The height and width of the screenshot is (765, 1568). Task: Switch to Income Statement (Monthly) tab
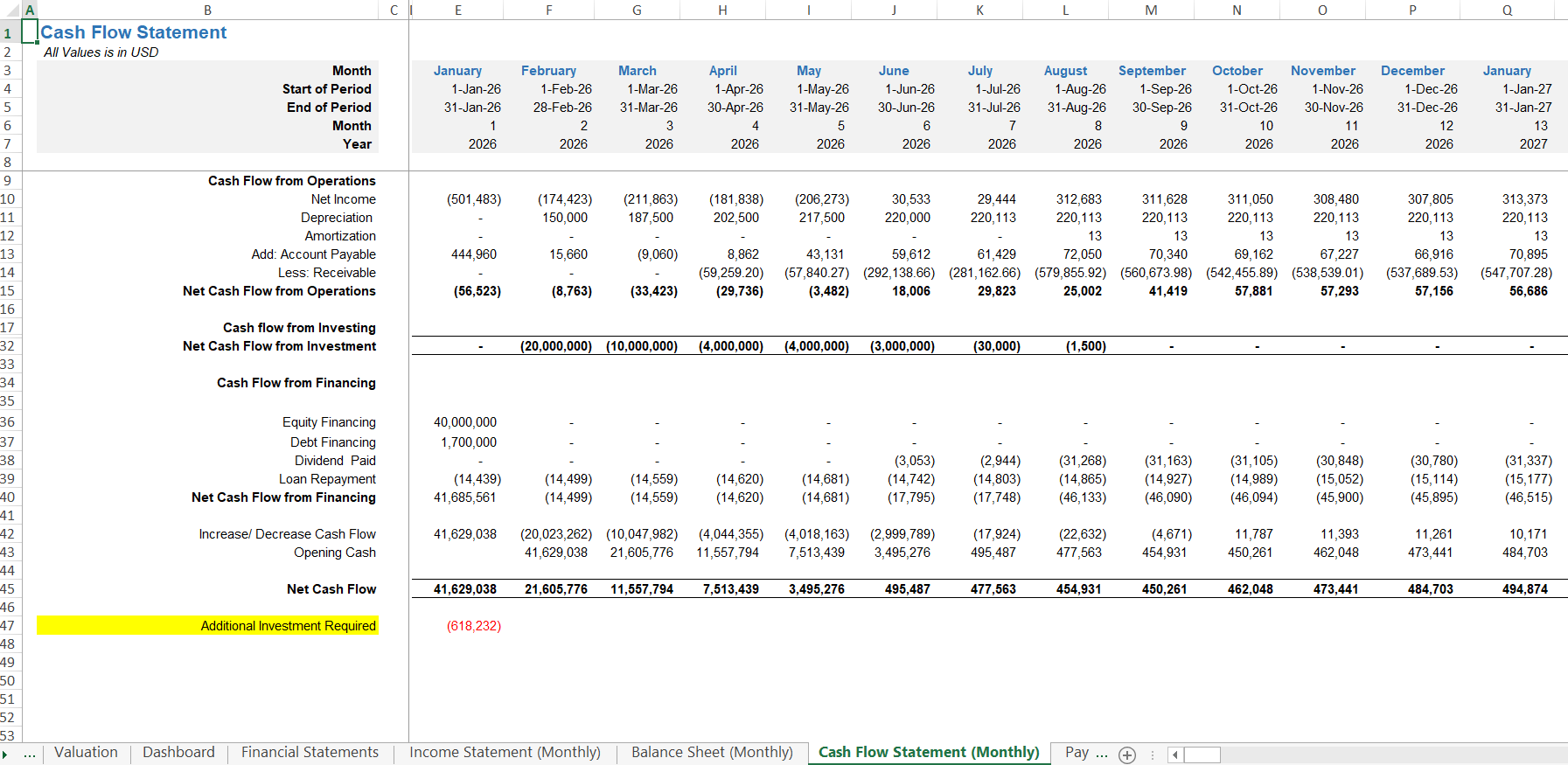tap(505, 753)
